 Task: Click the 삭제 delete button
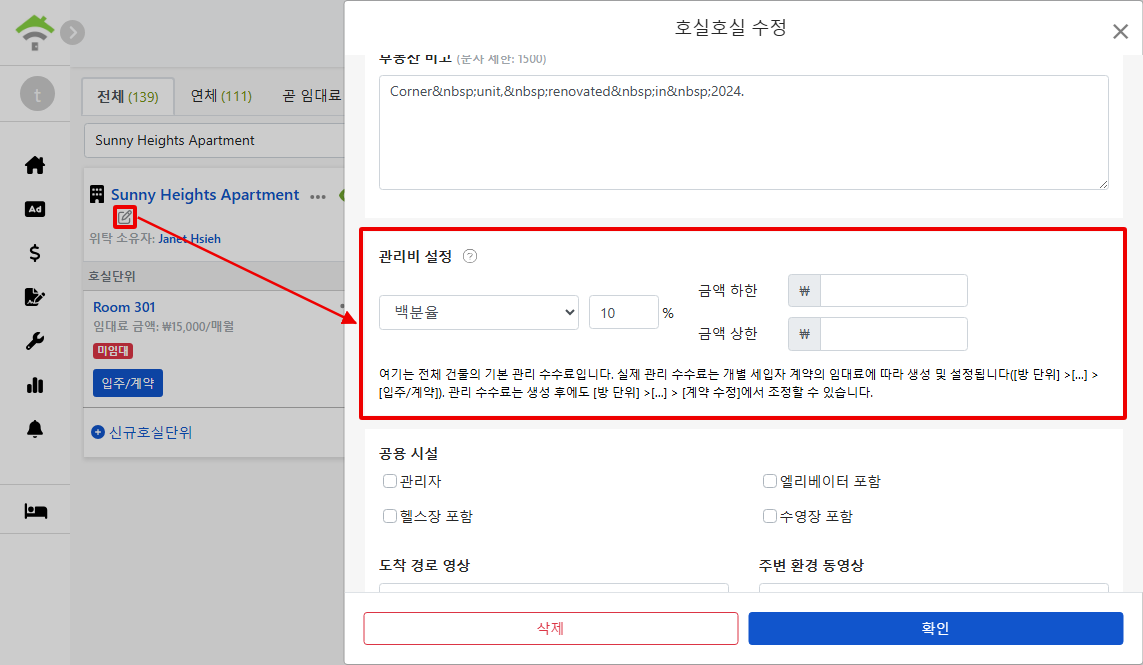click(551, 628)
